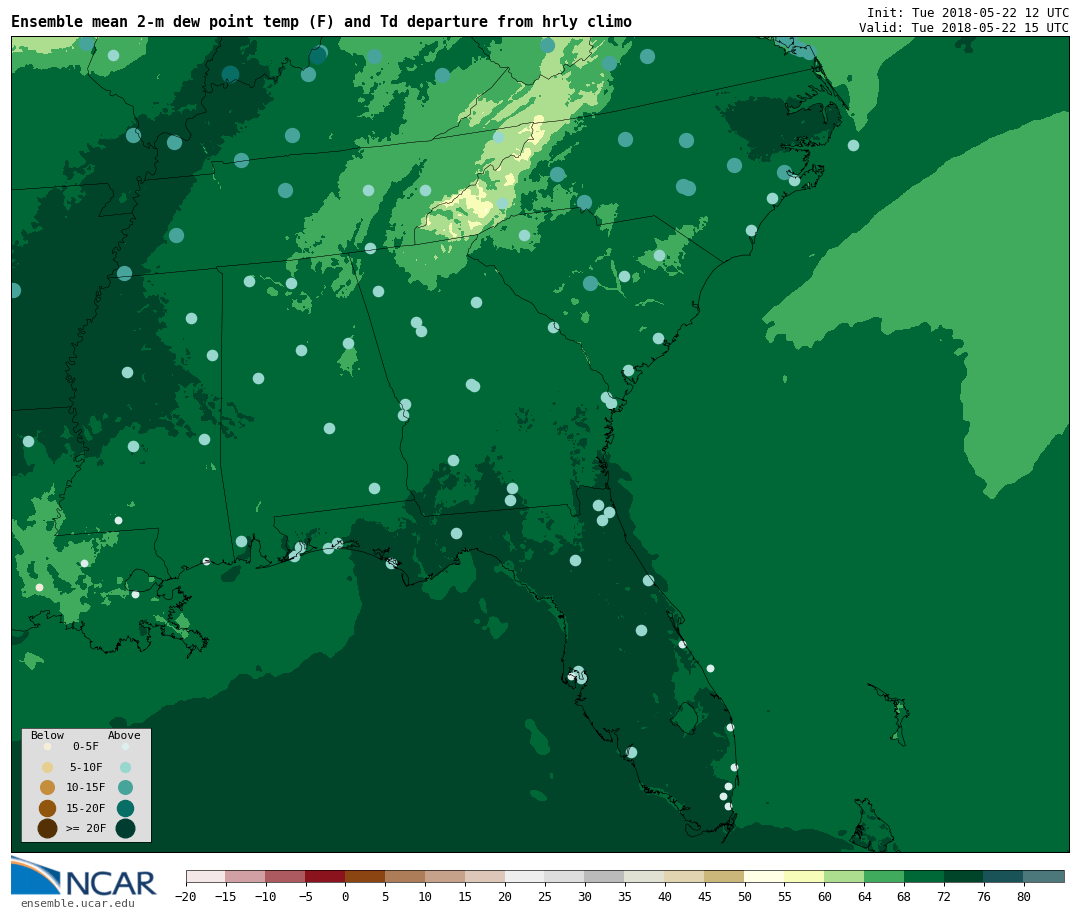Image resolution: width=1080 pixels, height=915 pixels.
Task: Click the NCAR logo
Action: coord(83,876)
